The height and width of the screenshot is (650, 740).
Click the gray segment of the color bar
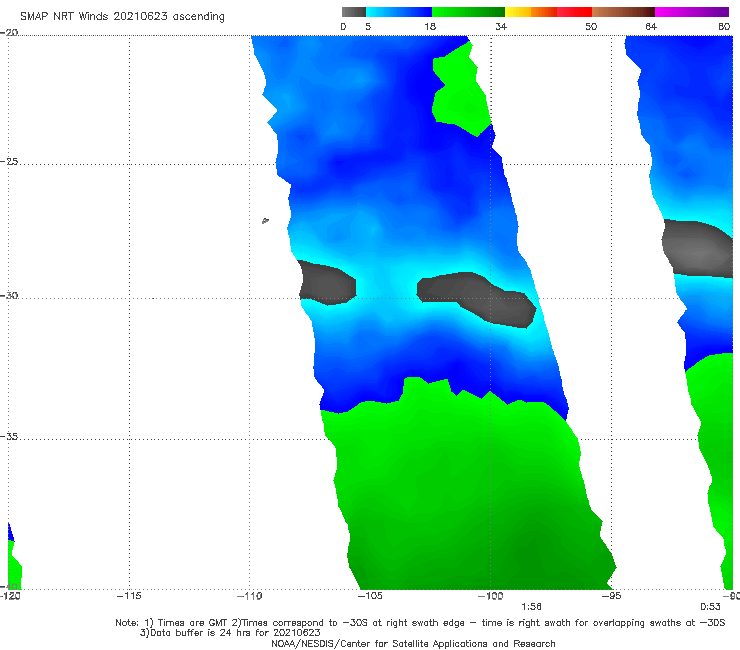click(353, 12)
